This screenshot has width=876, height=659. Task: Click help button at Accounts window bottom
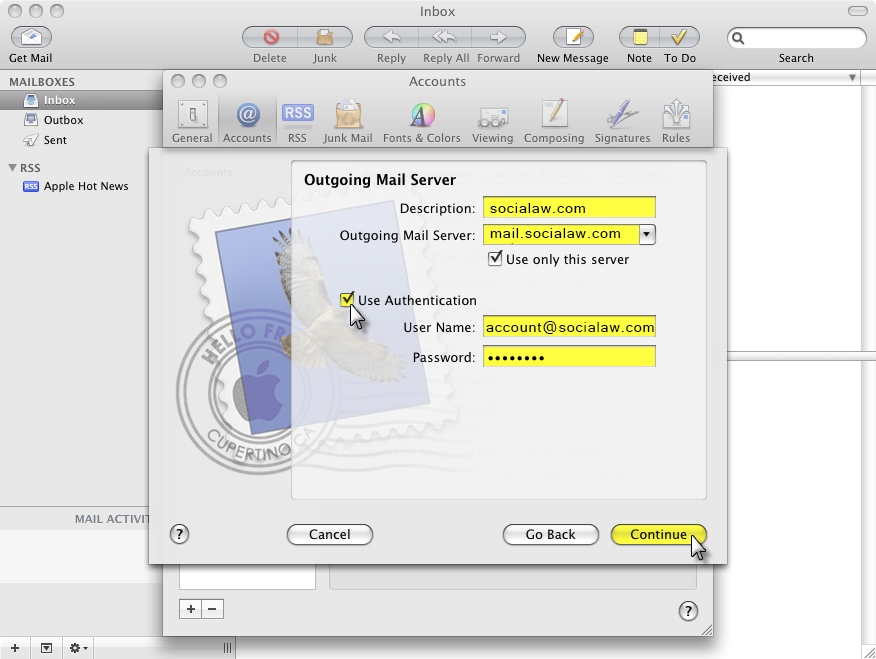tap(688, 611)
